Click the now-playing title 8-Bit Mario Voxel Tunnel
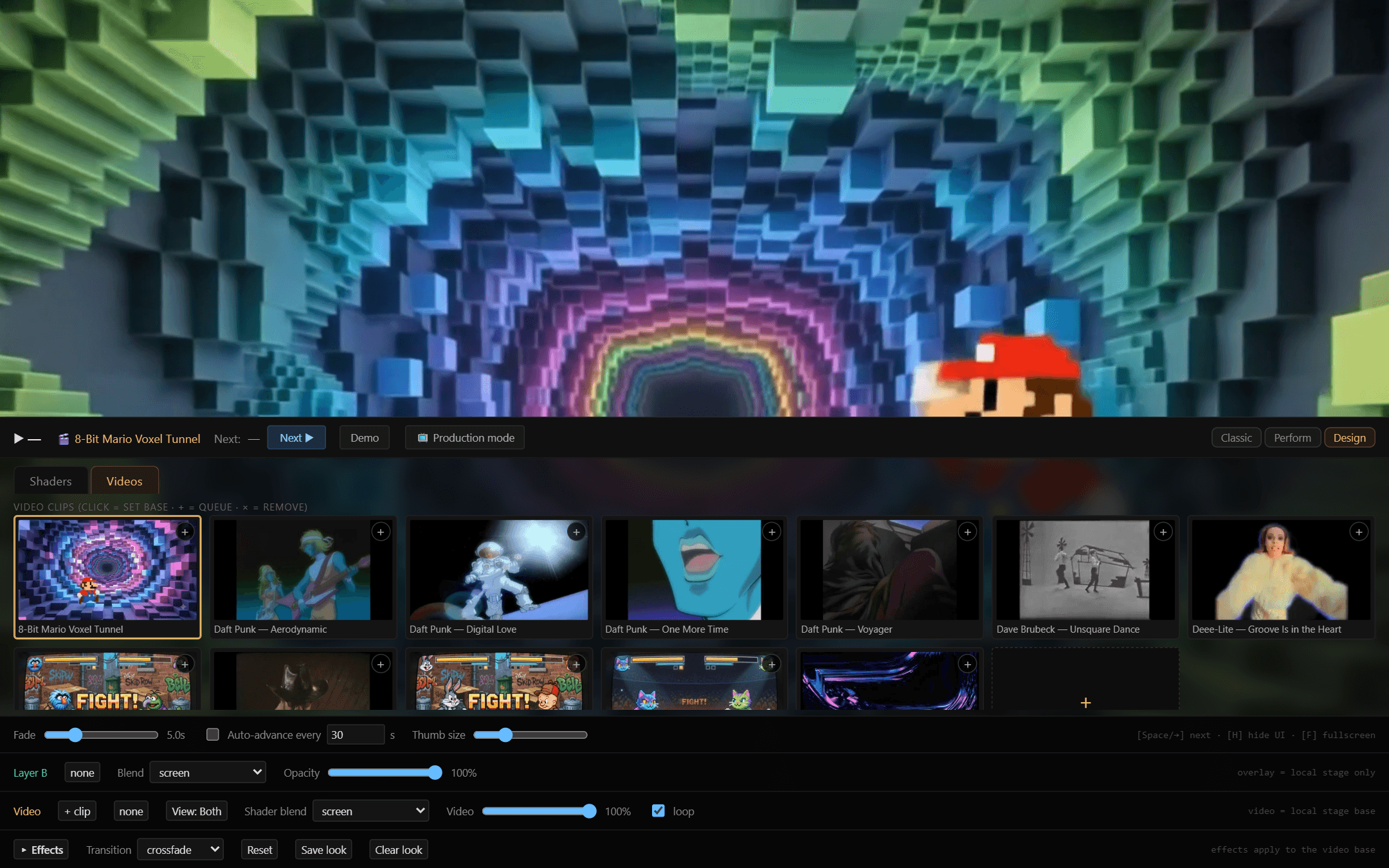Screen dimensions: 1389x868 pyautogui.click(x=138, y=439)
